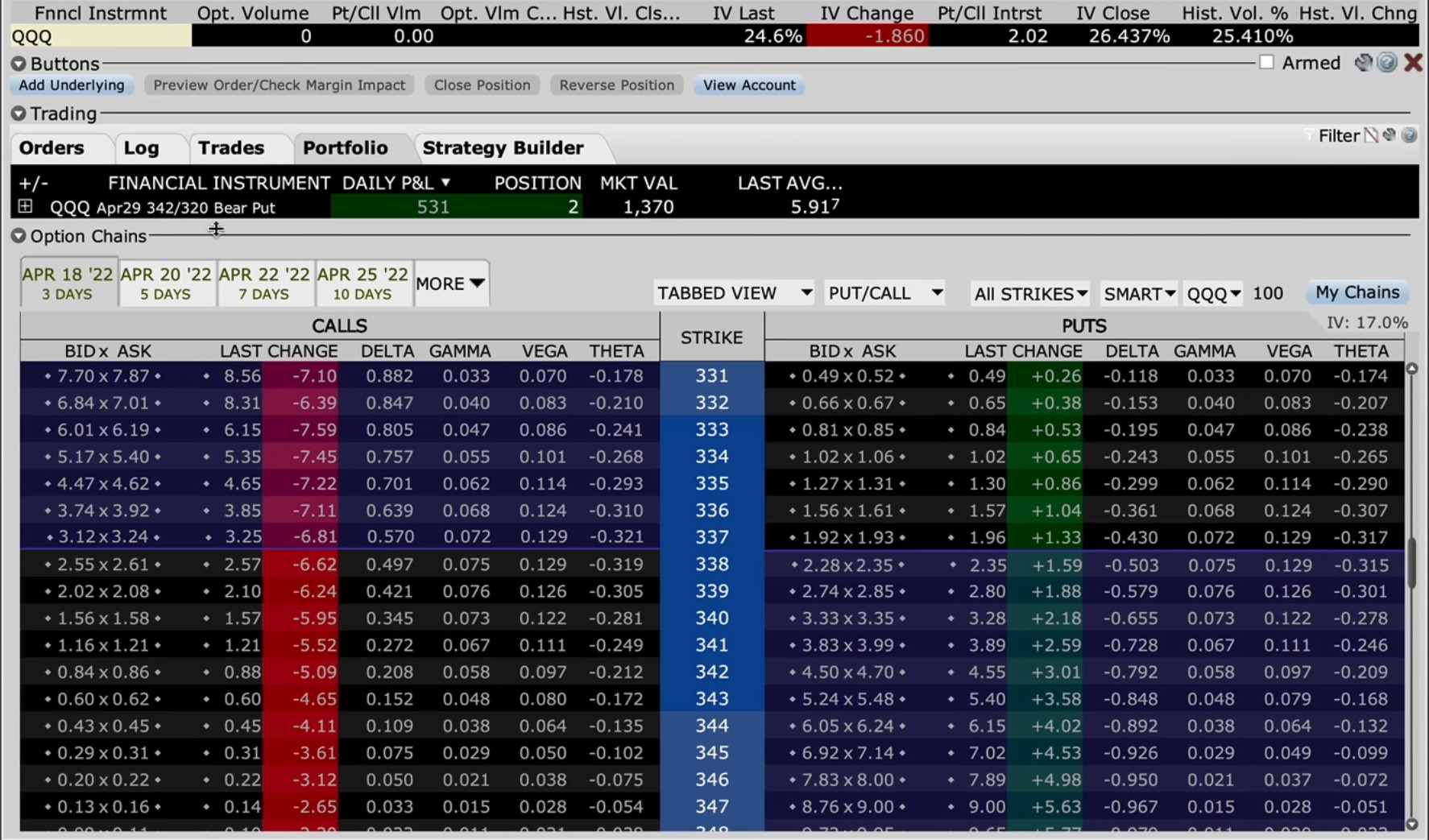Click QQQ symbol cell in top row
Image resolution: width=1429 pixels, height=840 pixels.
101,36
